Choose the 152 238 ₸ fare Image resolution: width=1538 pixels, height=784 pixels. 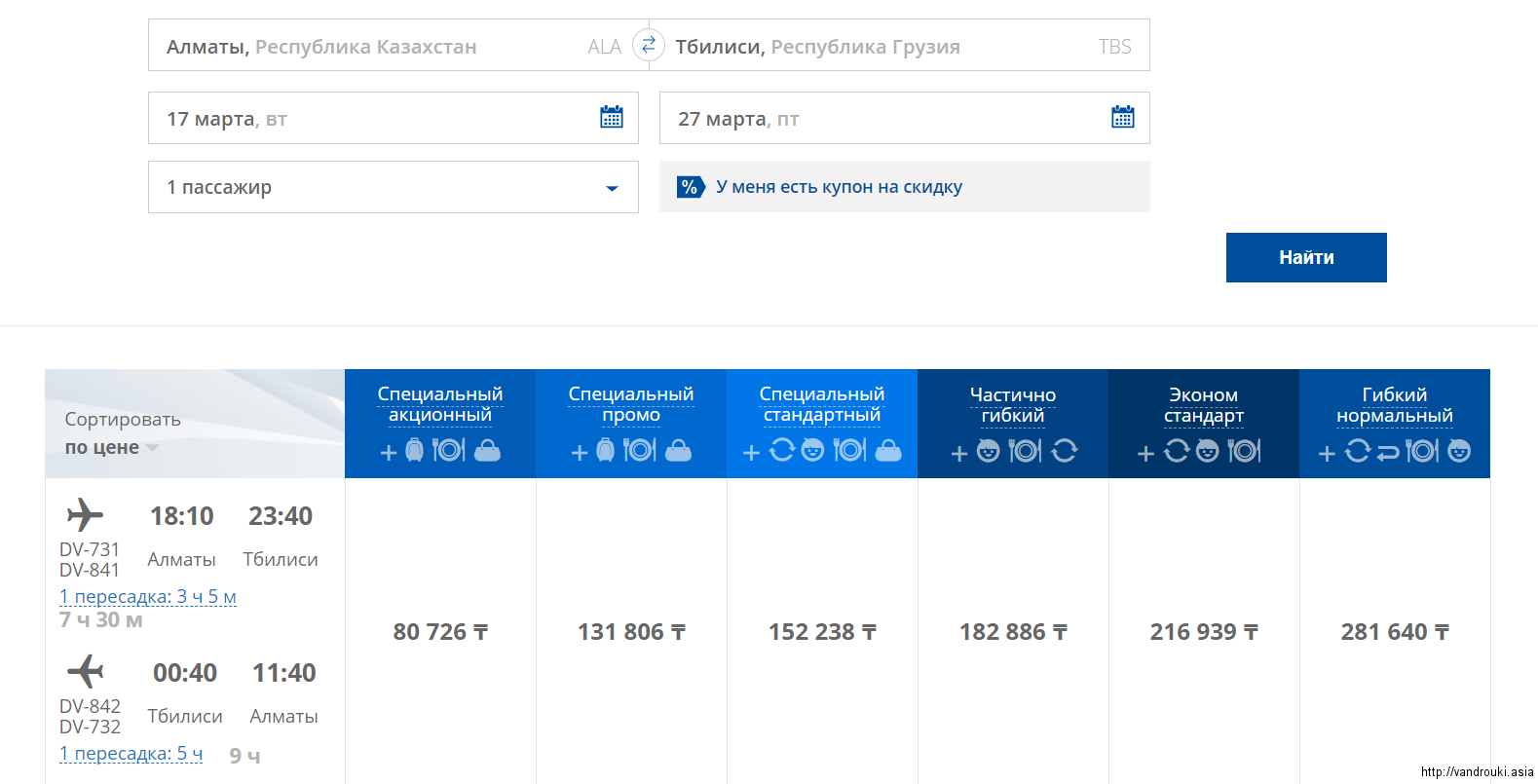[822, 632]
